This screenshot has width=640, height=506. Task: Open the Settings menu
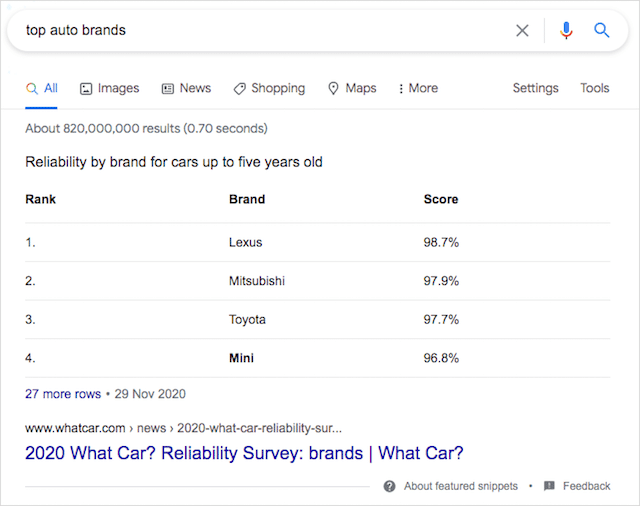[x=535, y=88]
